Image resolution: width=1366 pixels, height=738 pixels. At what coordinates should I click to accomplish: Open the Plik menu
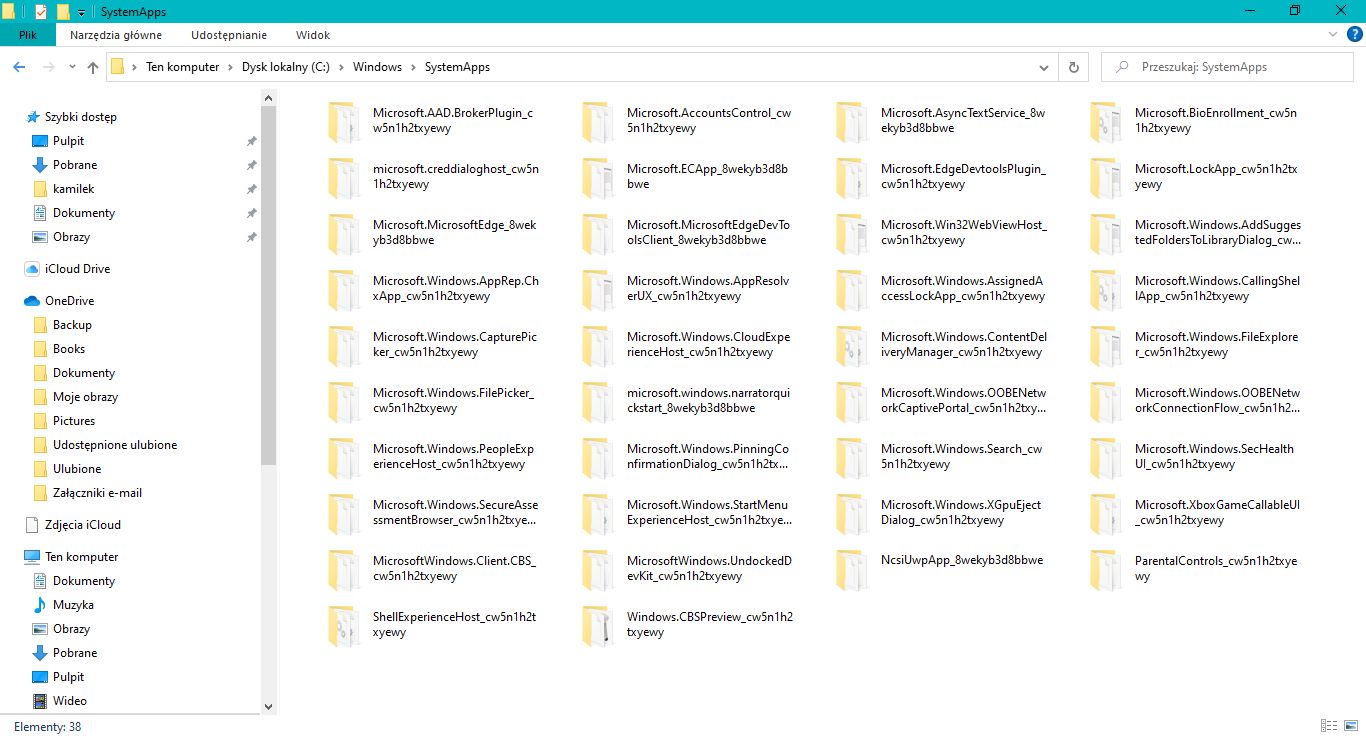(28, 34)
